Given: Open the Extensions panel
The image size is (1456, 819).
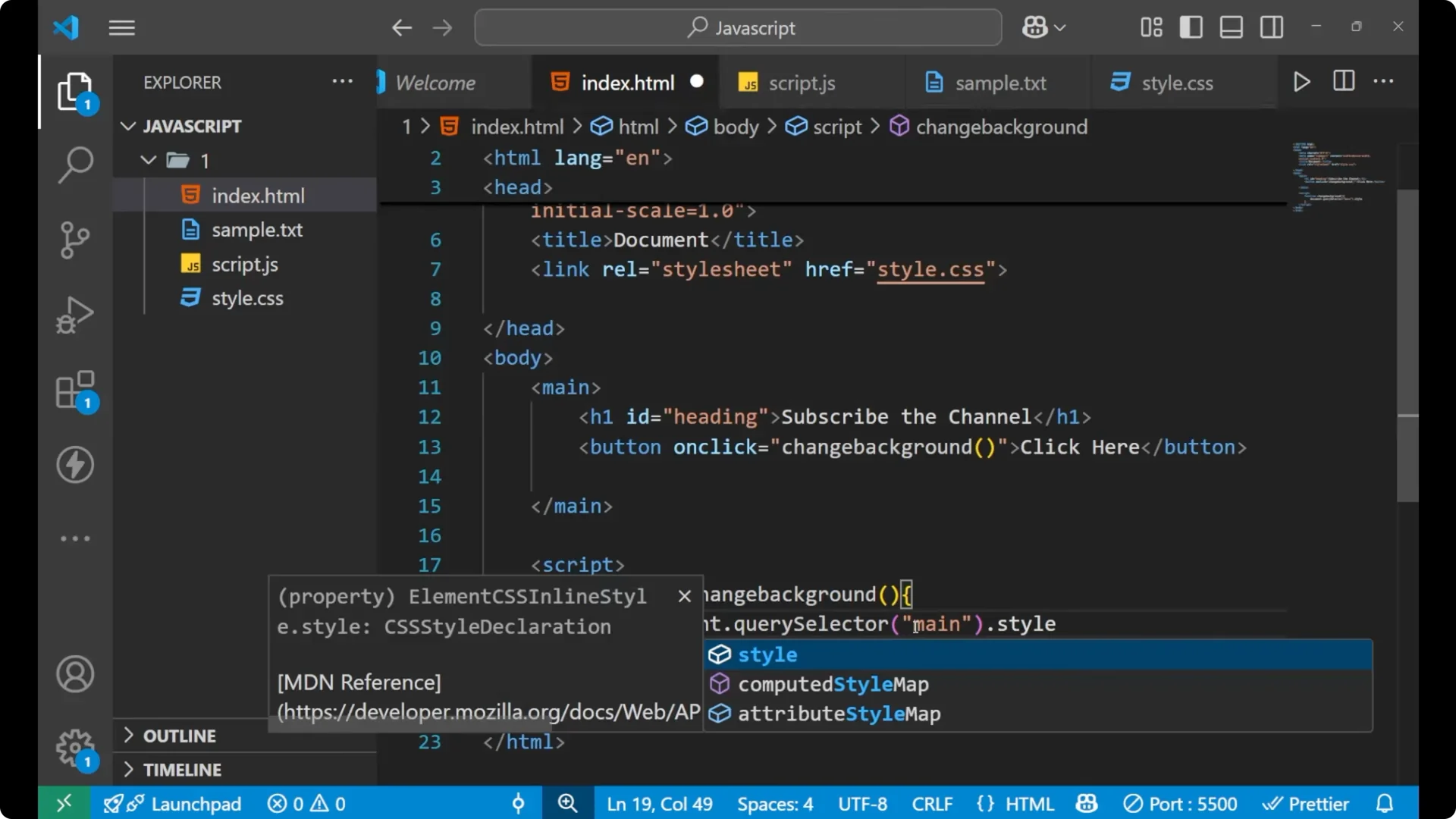Looking at the screenshot, I should (x=74, y=390).
